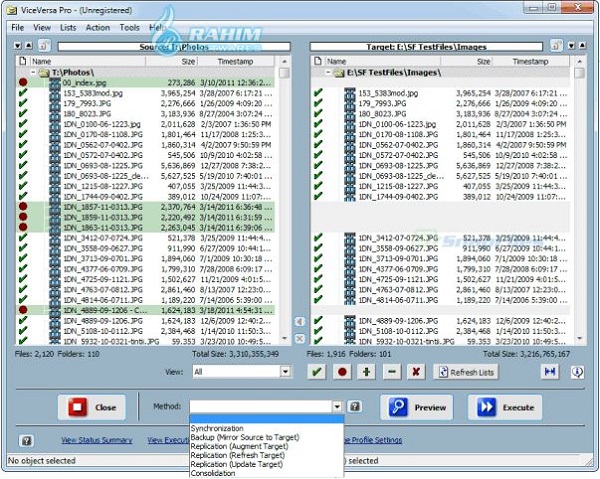The height and width of the screenshot is (479, 600).
Task: Open the Action menu
Action: 98,27
